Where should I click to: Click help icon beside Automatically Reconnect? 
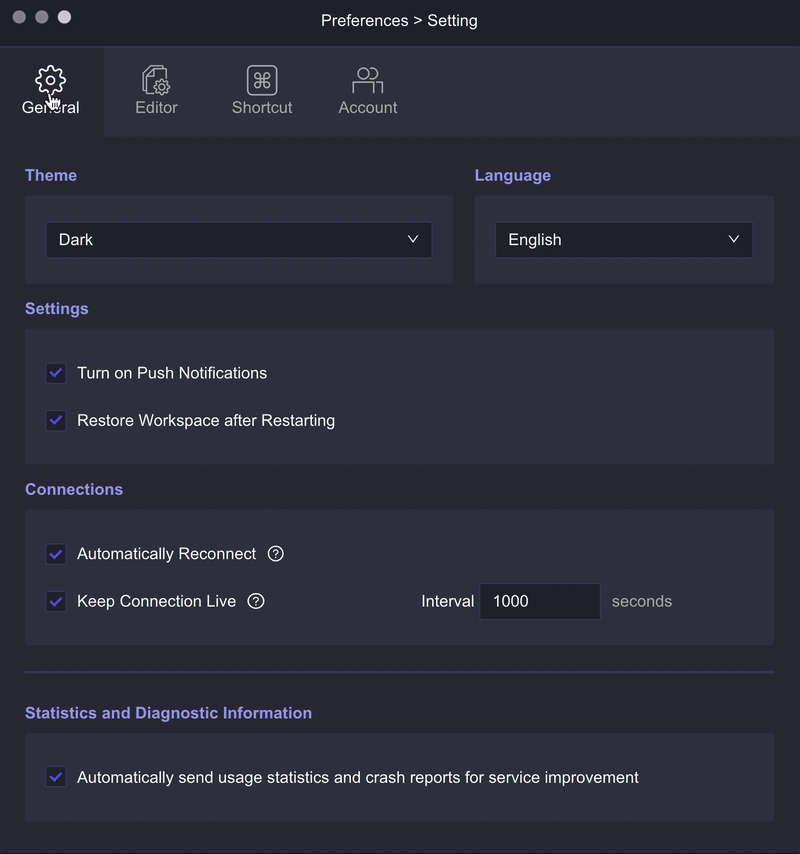coord(276,554)
